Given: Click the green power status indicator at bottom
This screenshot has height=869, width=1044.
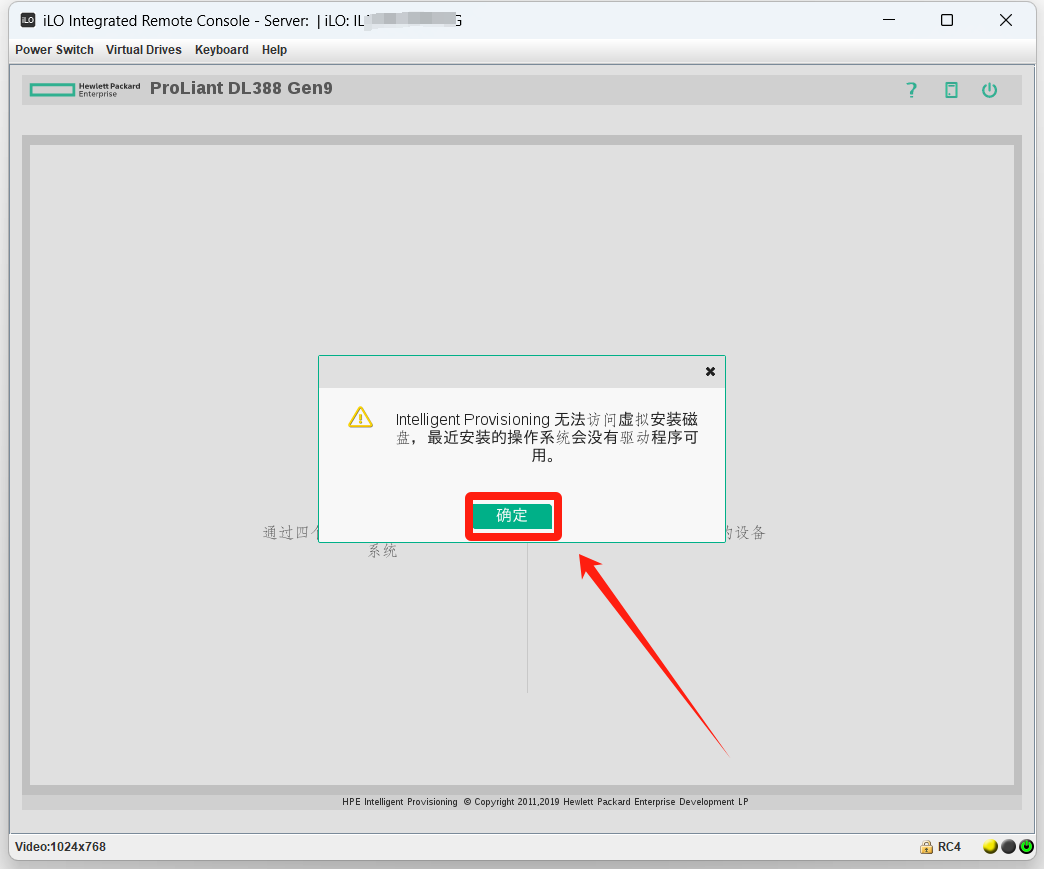Looking at the screenshot, I should click(1026, 847).
